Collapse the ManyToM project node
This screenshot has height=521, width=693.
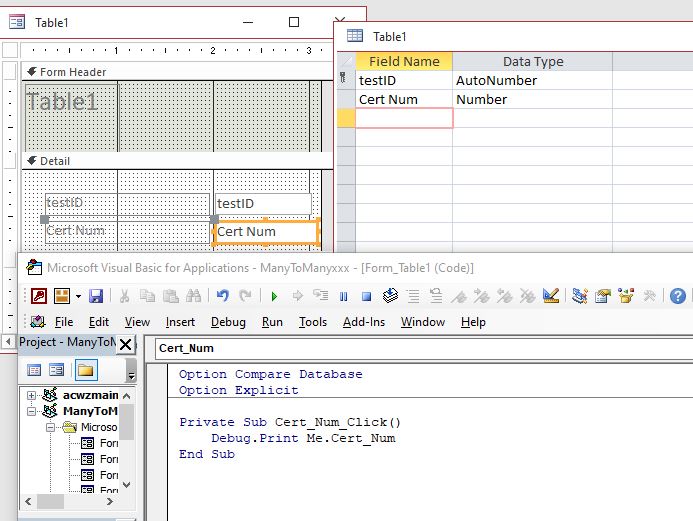(x=31, y=411)
